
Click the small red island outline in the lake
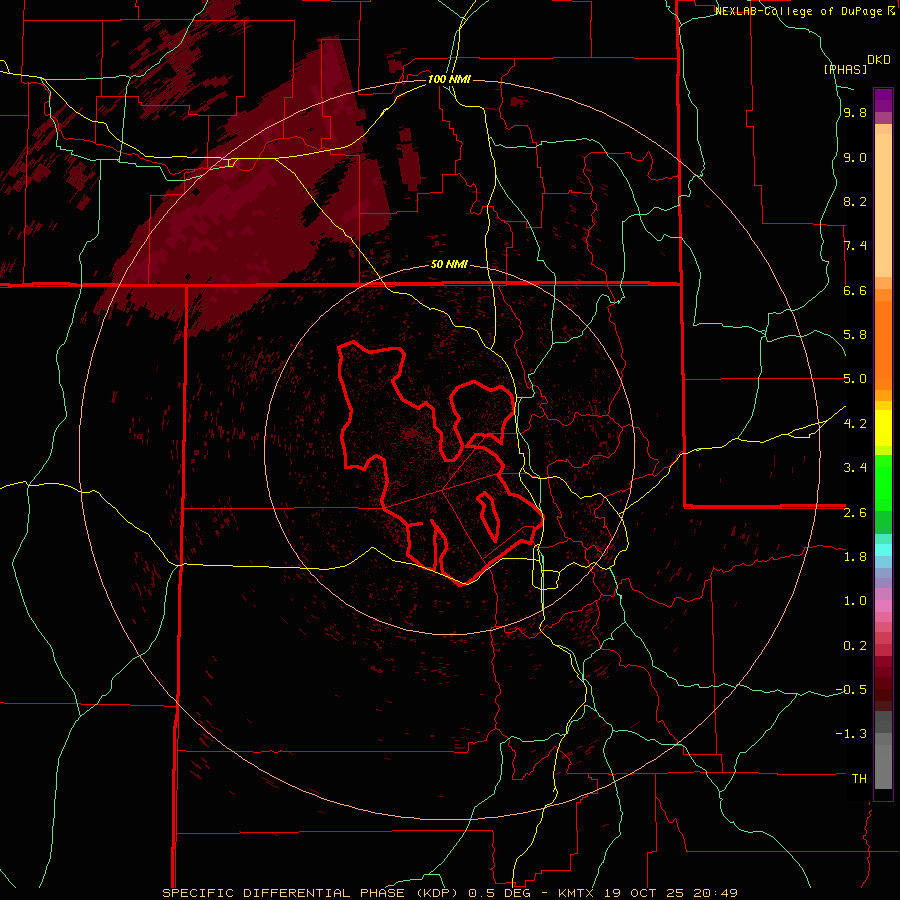[x=488, y=515]
